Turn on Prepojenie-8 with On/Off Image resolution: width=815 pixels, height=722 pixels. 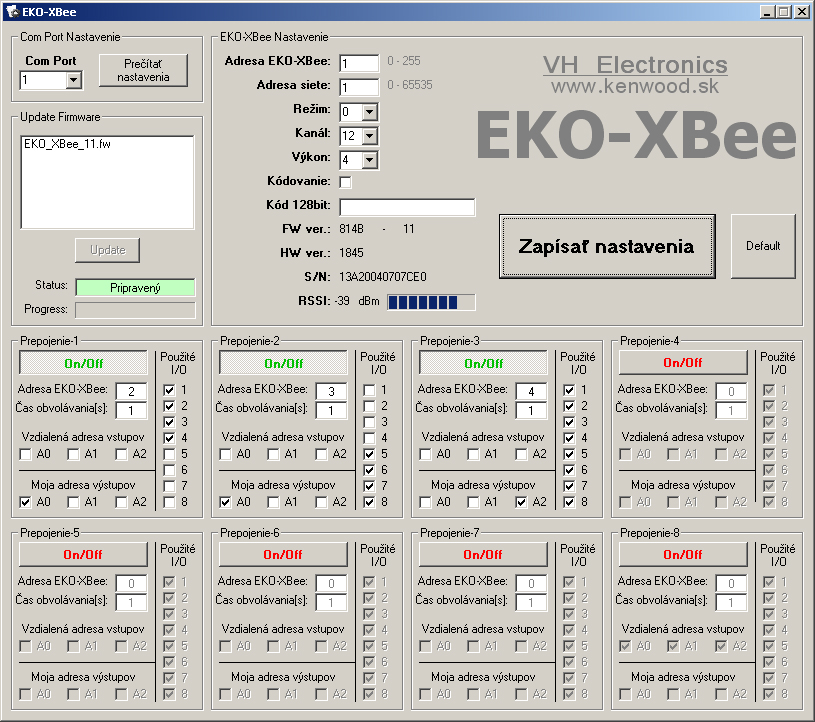[683, 555]
